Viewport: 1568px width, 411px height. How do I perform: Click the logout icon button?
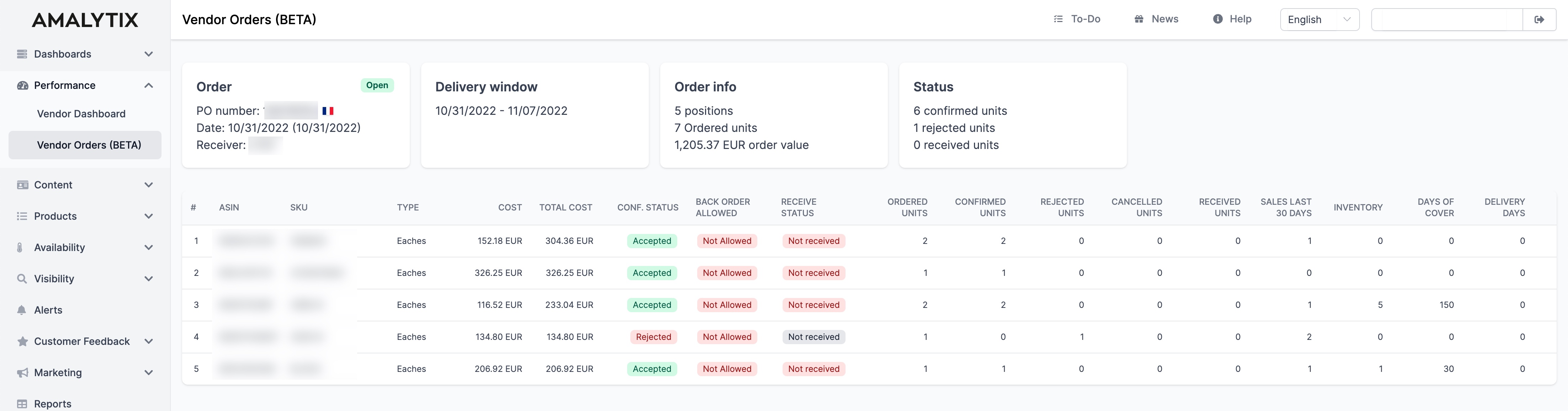point(1539,20)
